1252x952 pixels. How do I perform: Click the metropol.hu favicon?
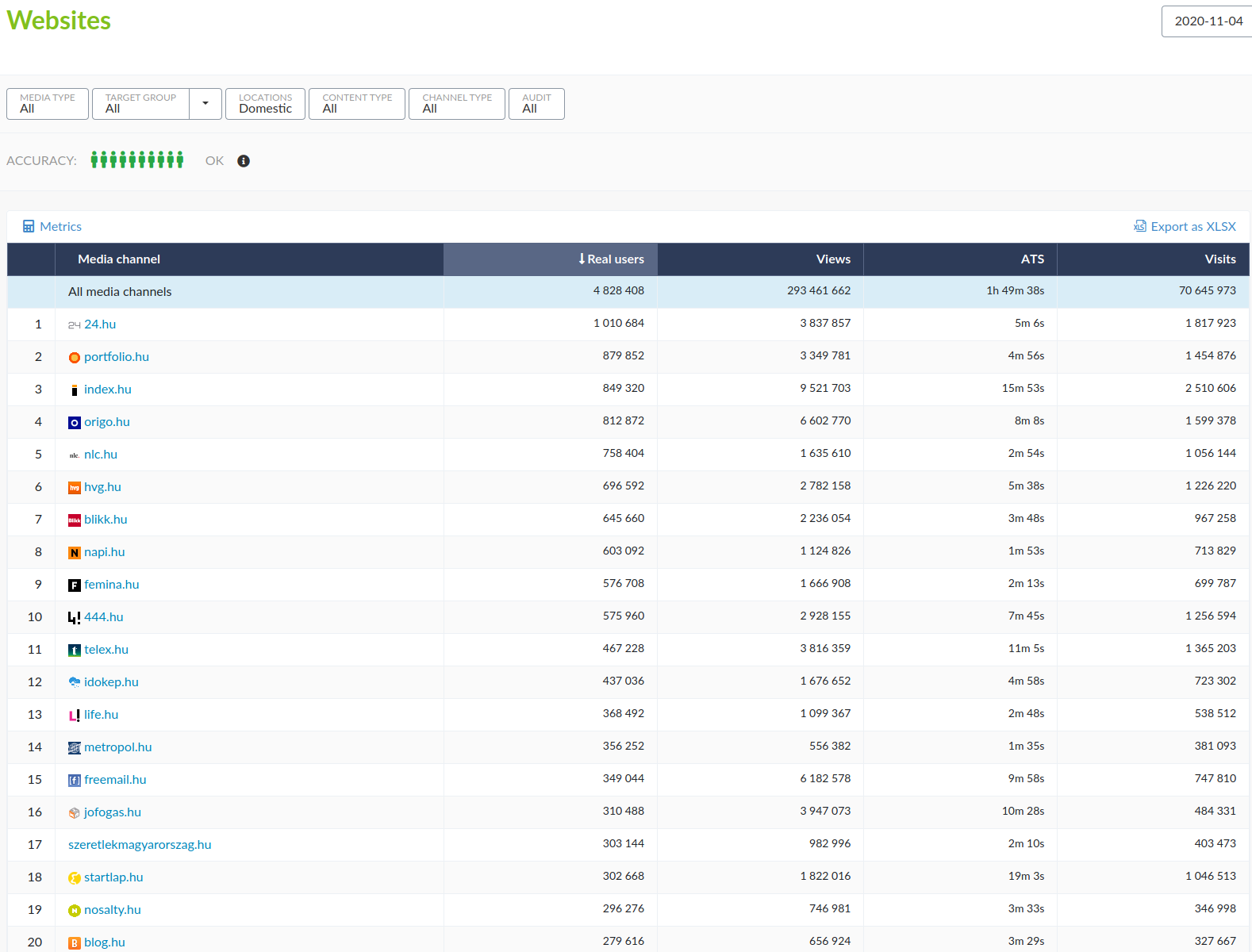(74, 748)
